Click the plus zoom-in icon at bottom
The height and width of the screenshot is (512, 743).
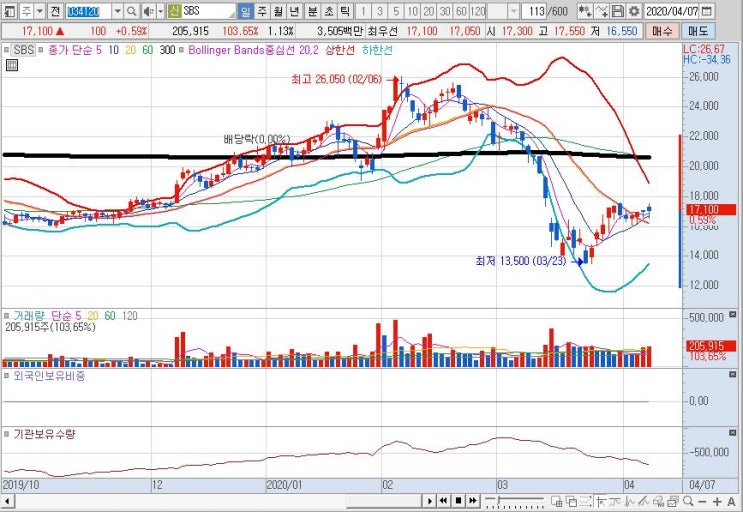tap(716, 501)
